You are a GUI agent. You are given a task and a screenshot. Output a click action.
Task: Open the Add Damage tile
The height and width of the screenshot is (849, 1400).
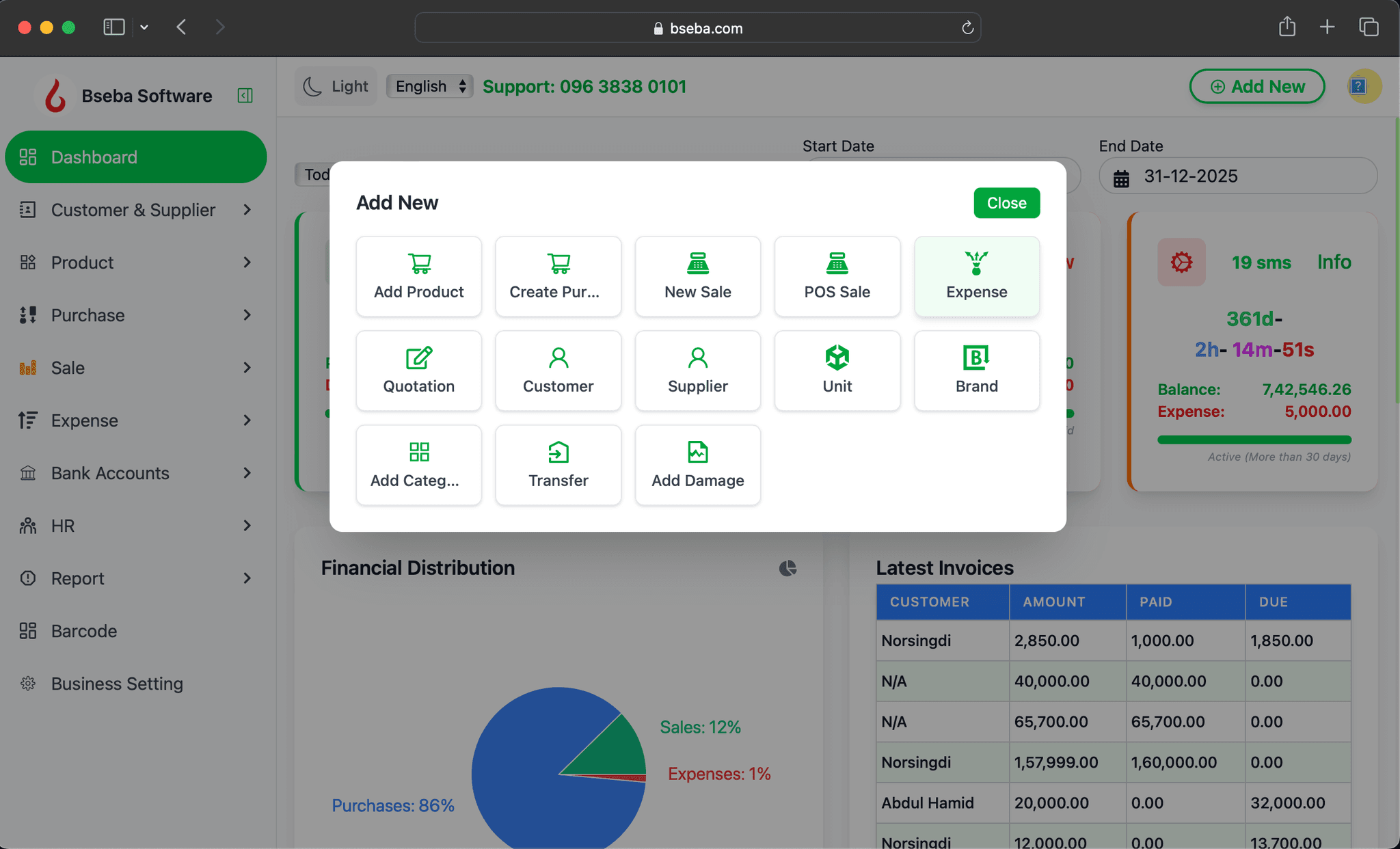click(x=697, y=465)
